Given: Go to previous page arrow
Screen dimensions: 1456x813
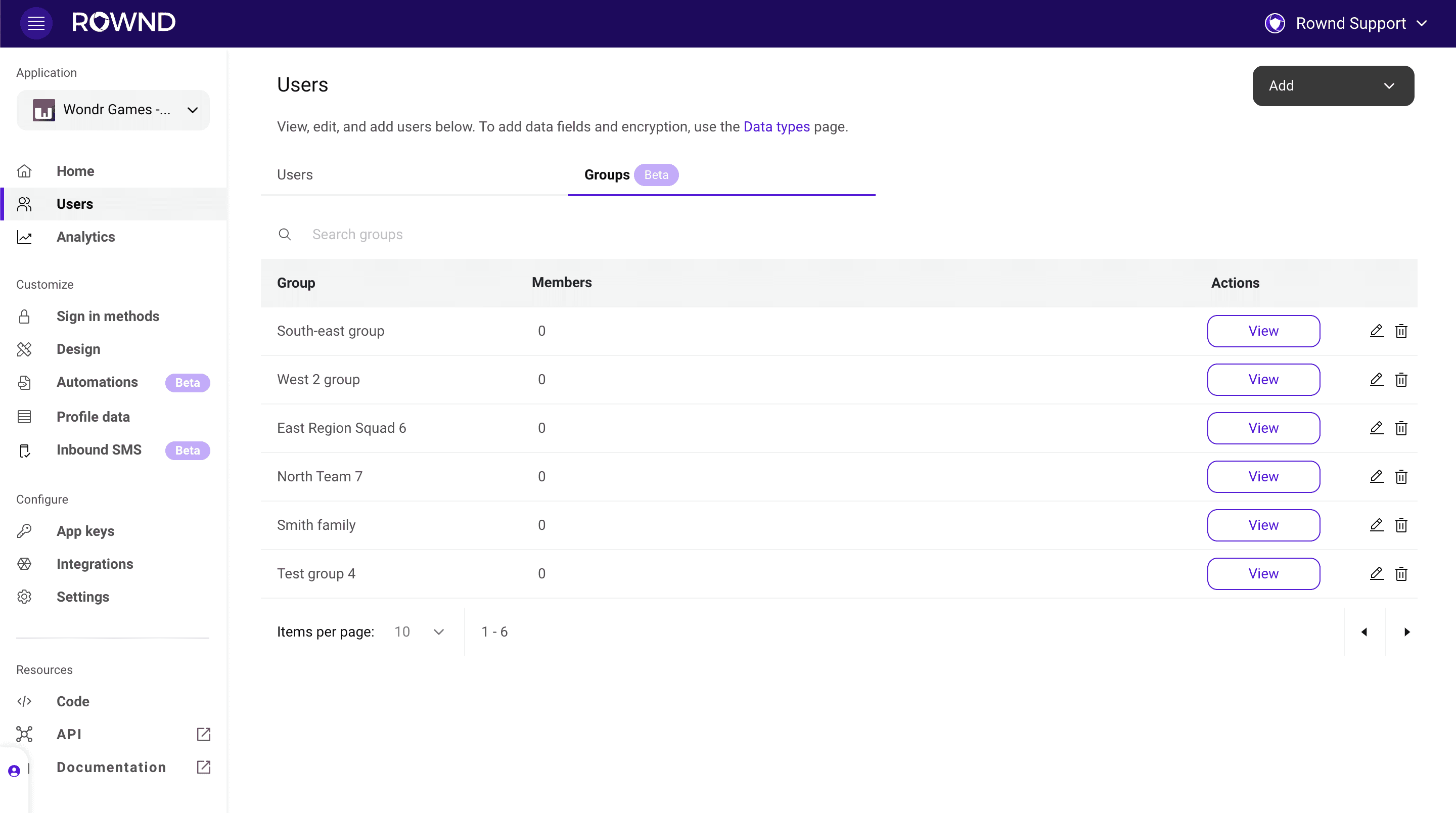Looking at the screenshot, I should click(1364, 631).
